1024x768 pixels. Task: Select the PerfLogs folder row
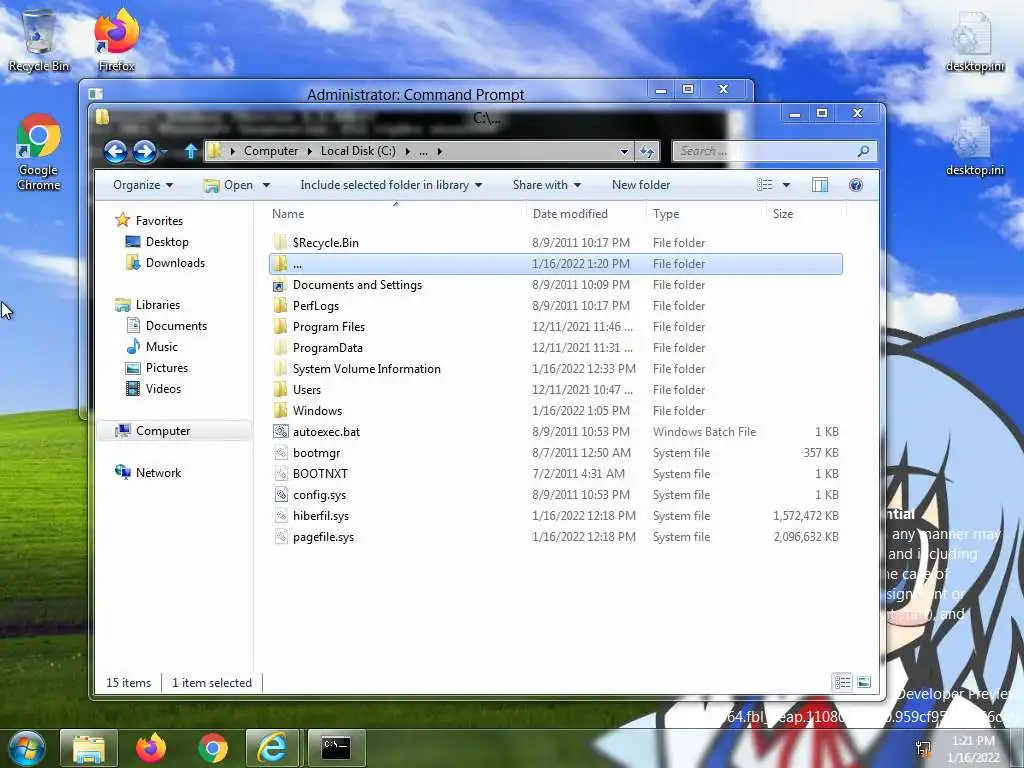pyautogui.click(x=556, y=306)
